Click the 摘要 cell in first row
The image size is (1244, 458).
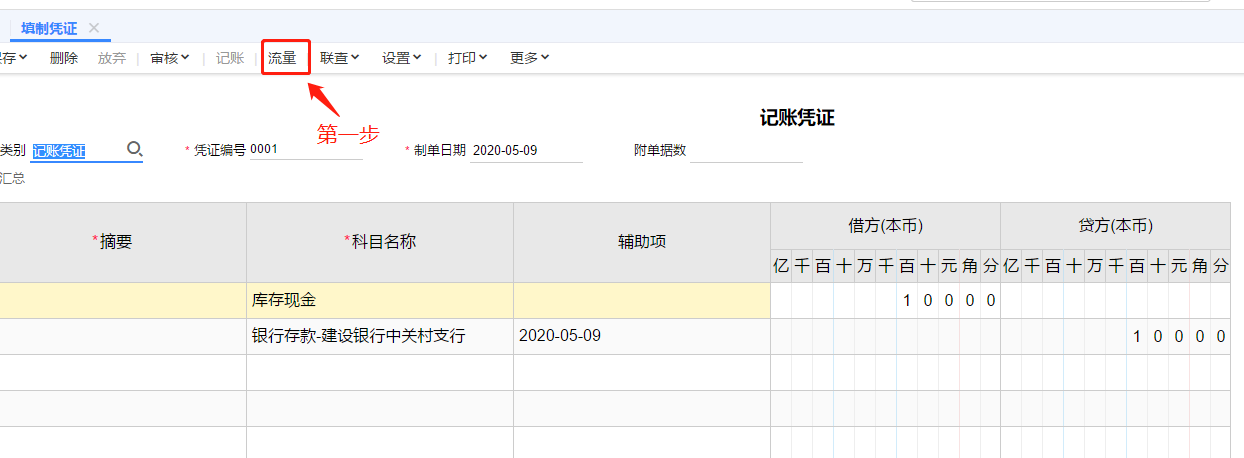(x=122, y=300)
